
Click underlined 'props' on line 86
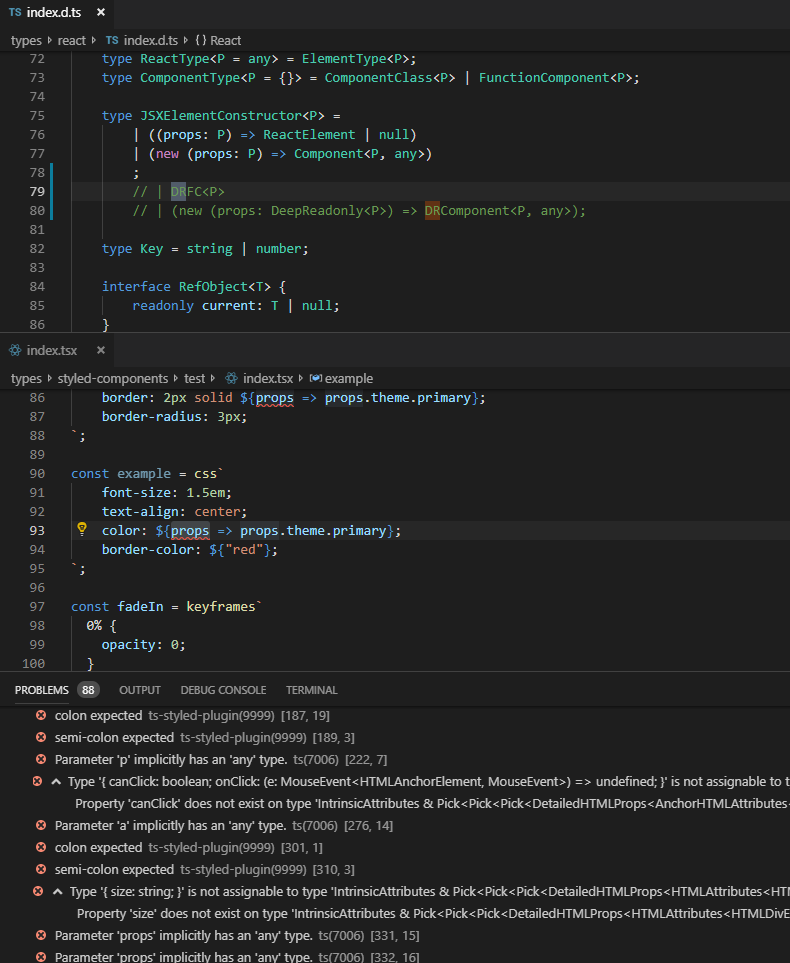(275, 398)
